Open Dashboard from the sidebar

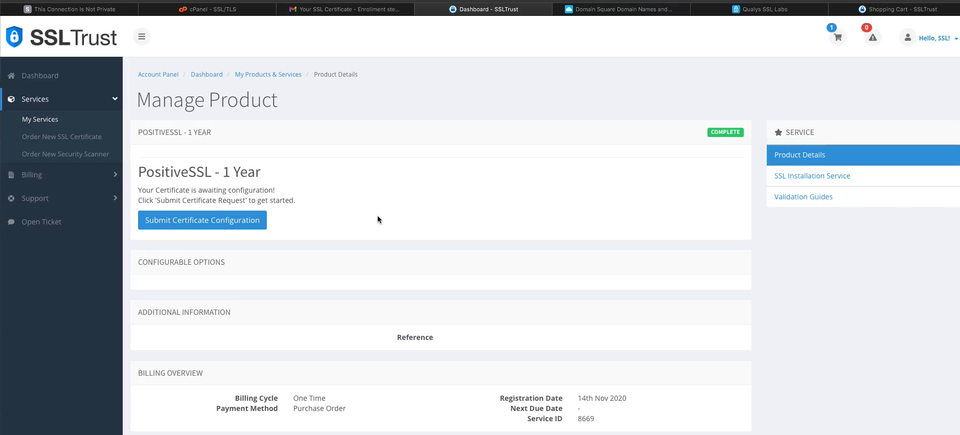40,75
